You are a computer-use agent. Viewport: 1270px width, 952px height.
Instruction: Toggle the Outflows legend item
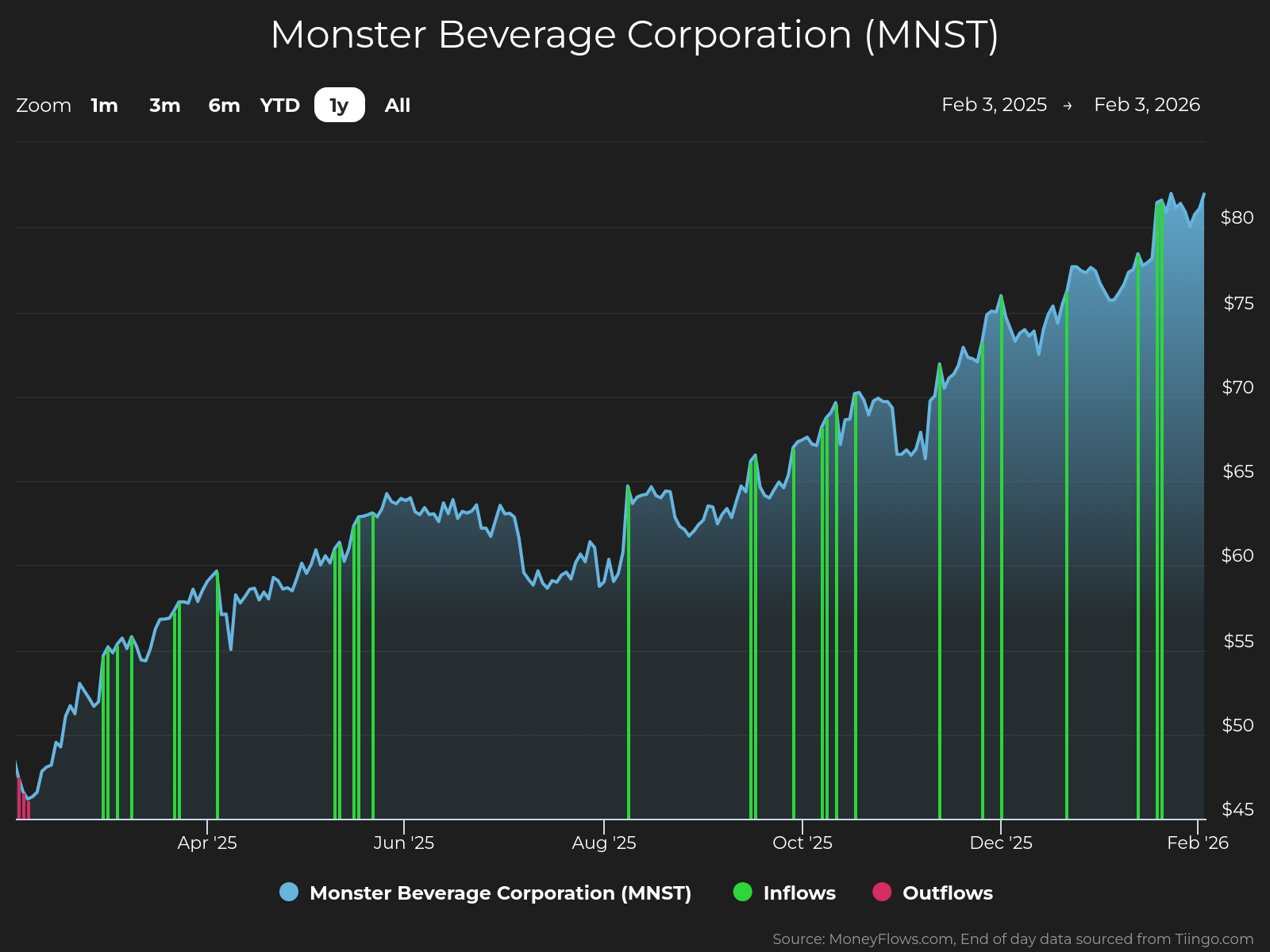[x=933, y=892]
